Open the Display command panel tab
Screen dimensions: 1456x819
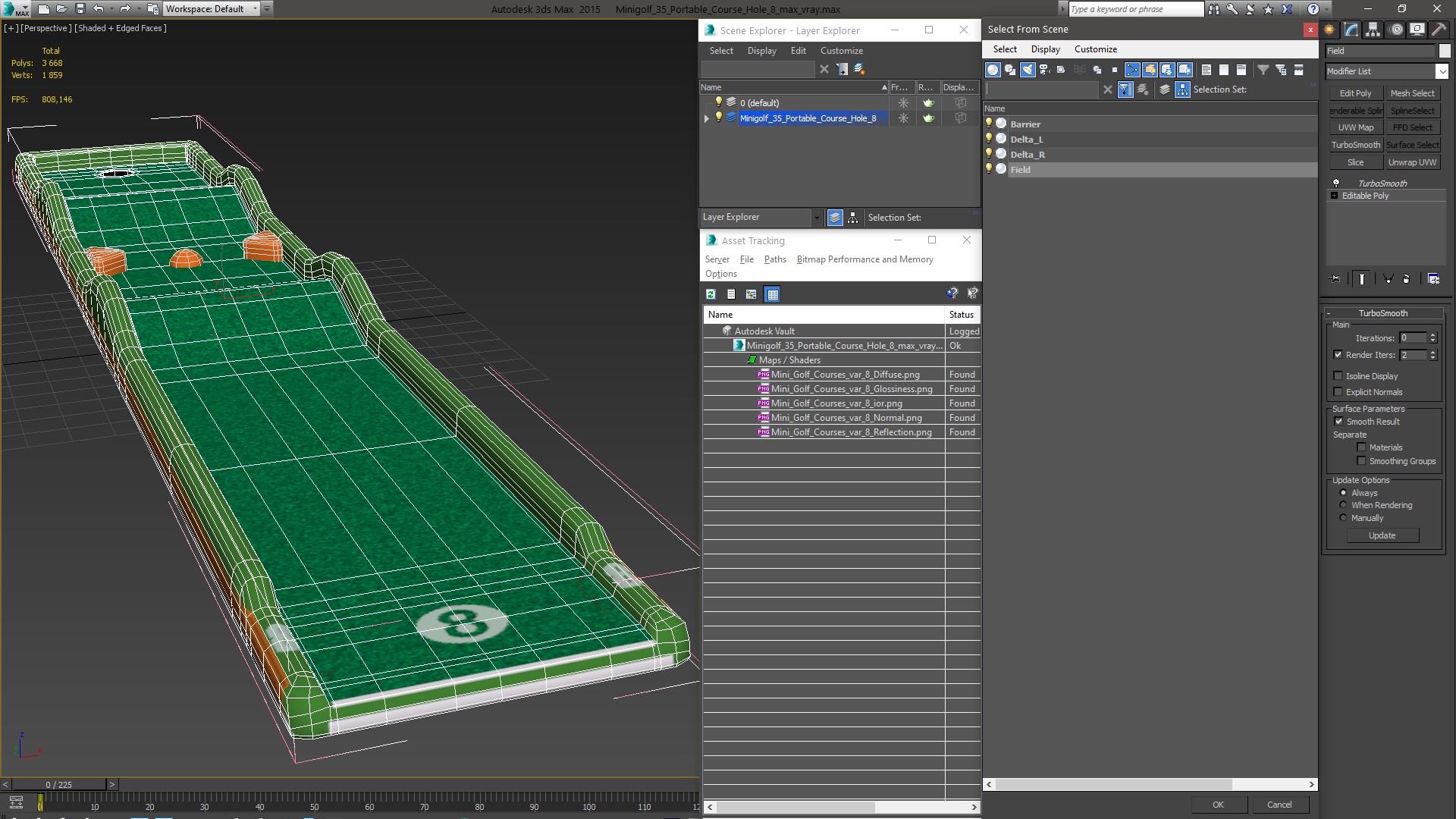[x=1417, y=30]
